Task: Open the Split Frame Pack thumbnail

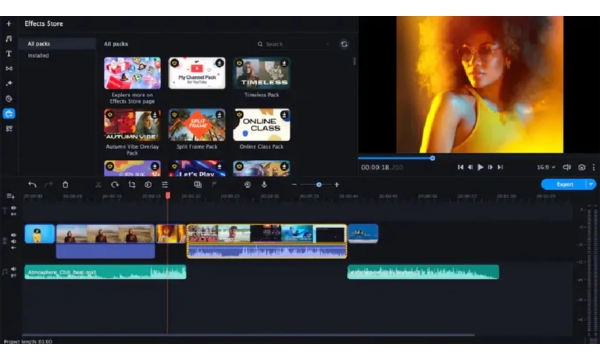Action: click(x=197, y=125)
